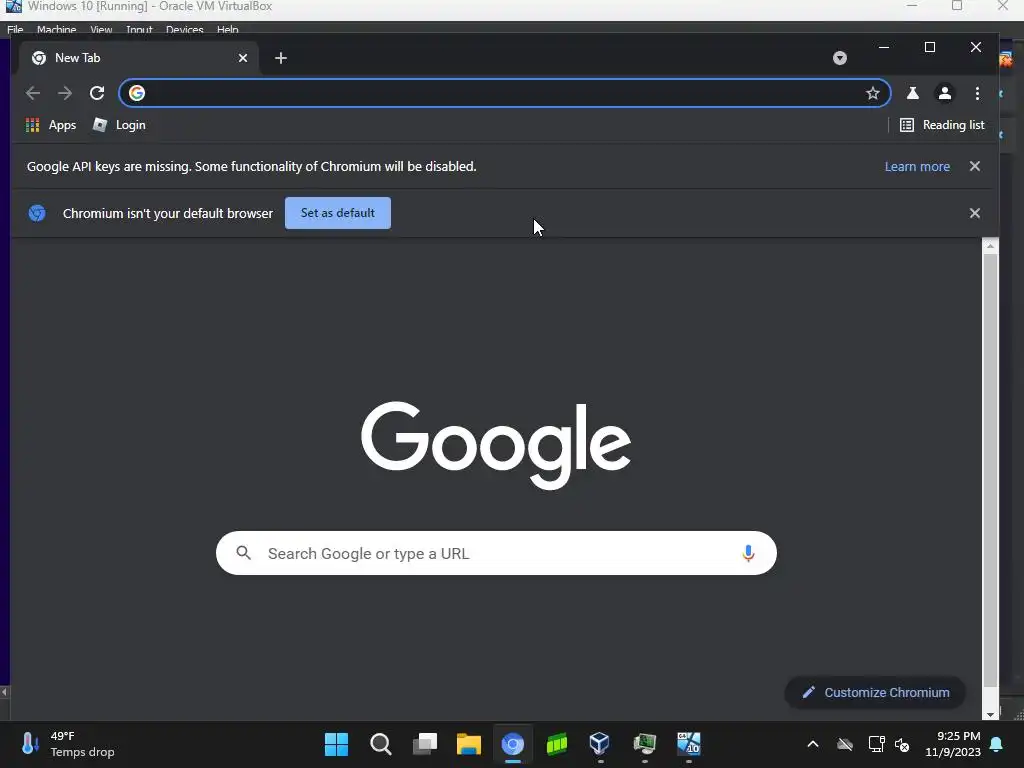Open the VirtualBox Devices menu
The image size is (1024, 768).
tap(184, 29)
